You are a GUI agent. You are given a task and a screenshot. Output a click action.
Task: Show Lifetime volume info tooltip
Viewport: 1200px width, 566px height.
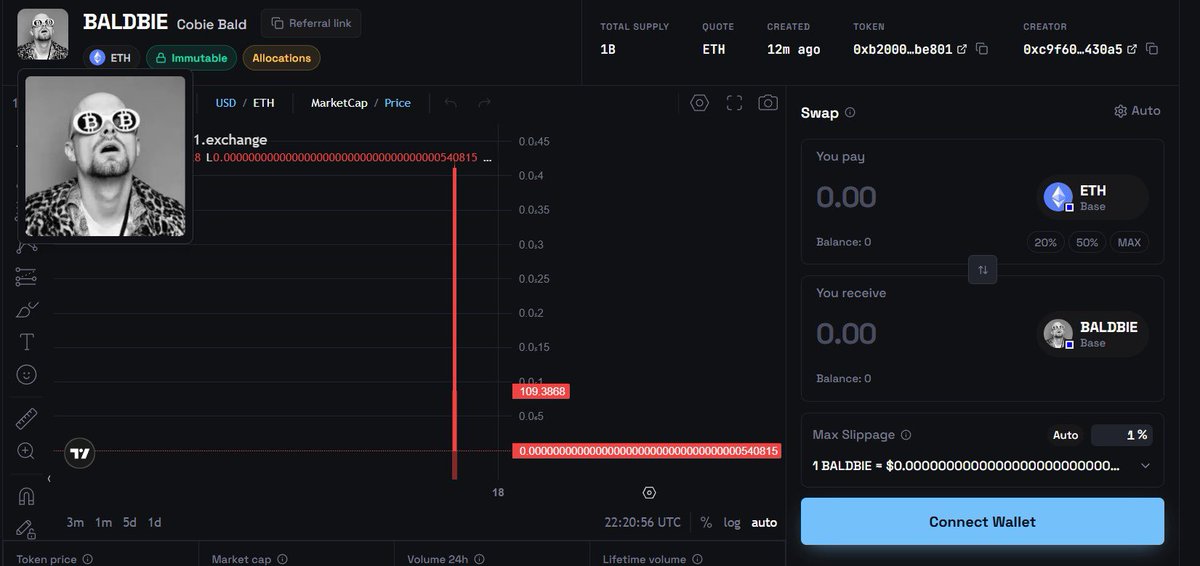coord(696,560)
